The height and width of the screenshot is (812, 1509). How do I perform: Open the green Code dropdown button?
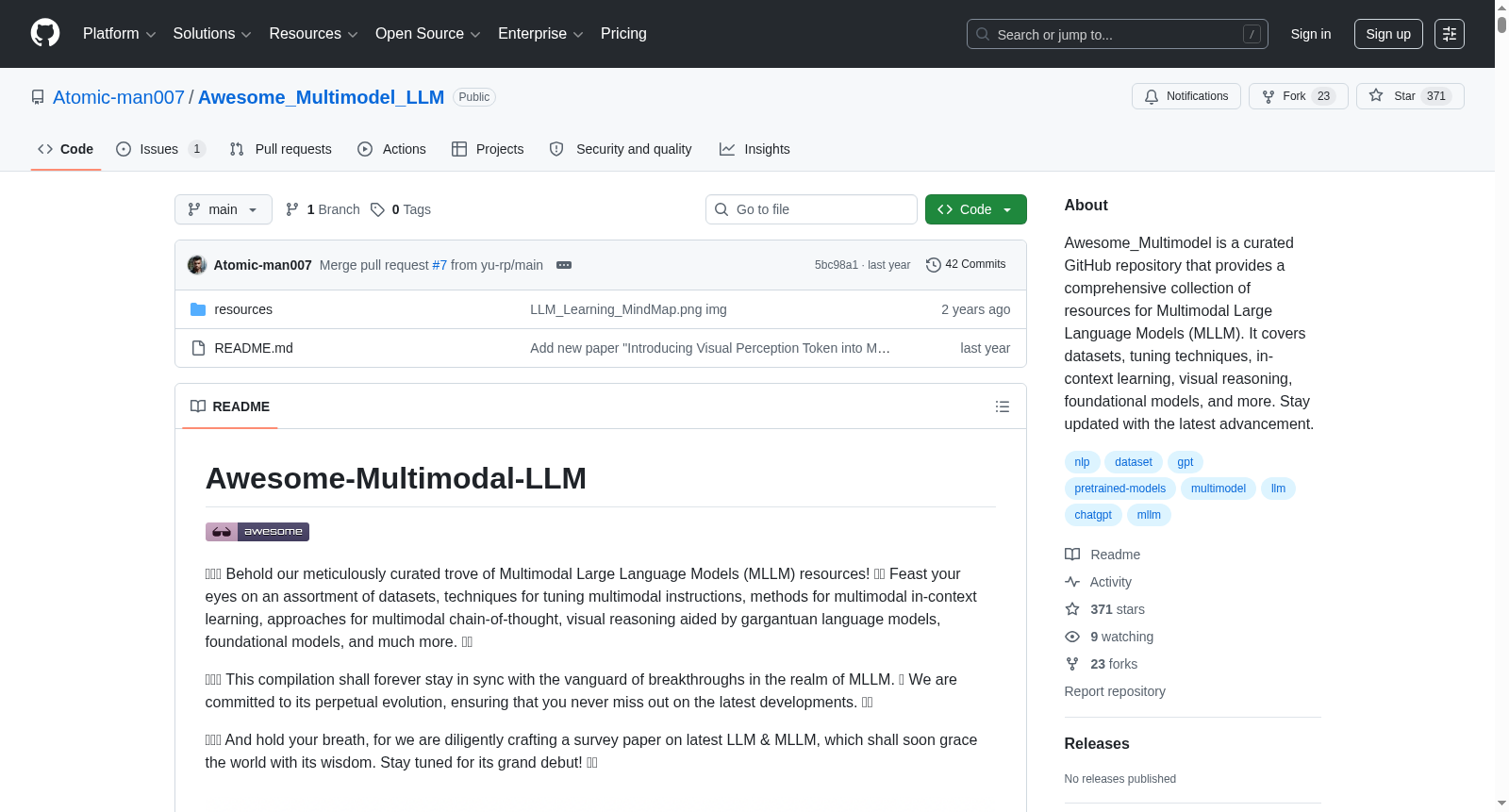point(976,209)
